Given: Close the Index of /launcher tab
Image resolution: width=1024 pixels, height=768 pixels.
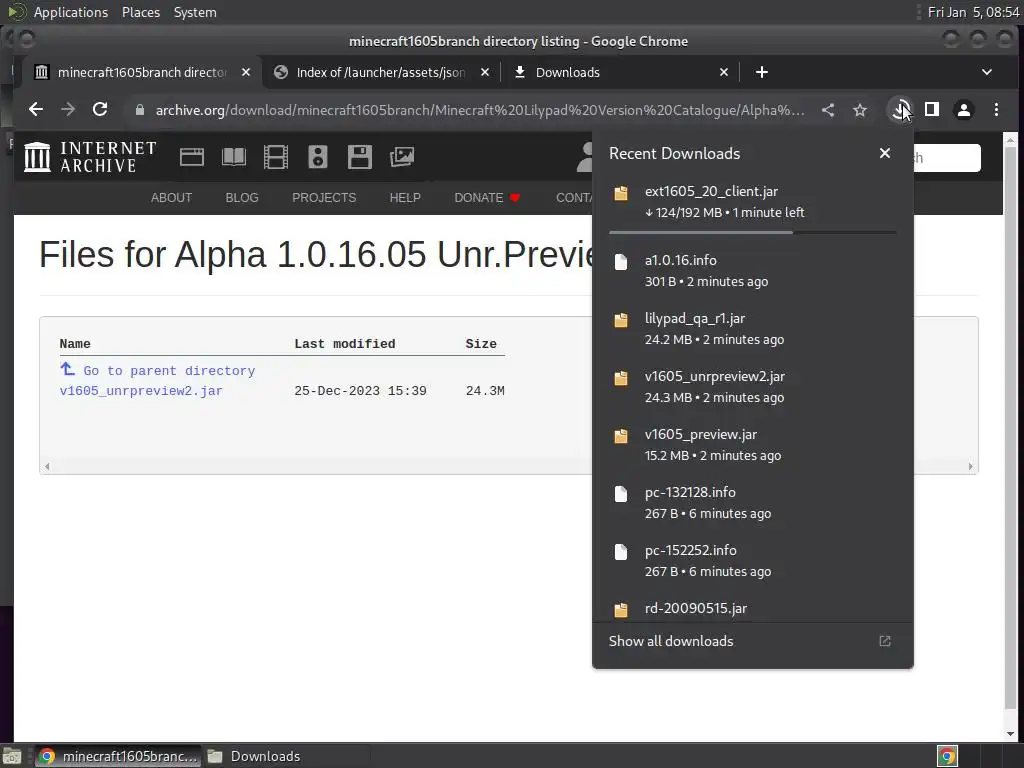Looking at the screenshot, I should 485,72.
